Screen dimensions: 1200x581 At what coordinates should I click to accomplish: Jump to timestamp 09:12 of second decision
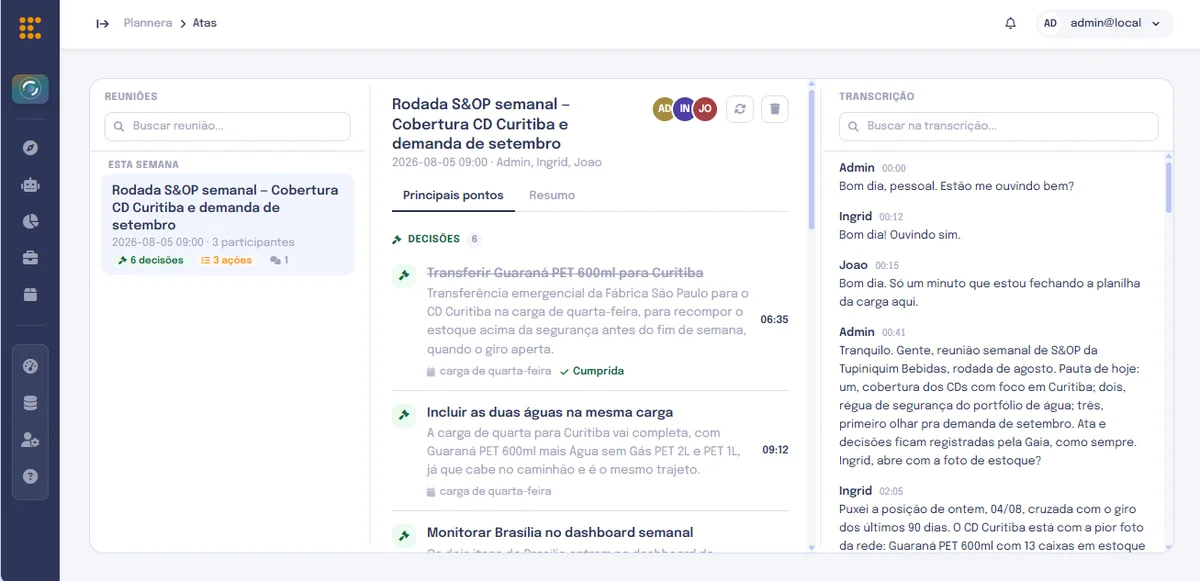pyautogui.click(x=775, y=450)
